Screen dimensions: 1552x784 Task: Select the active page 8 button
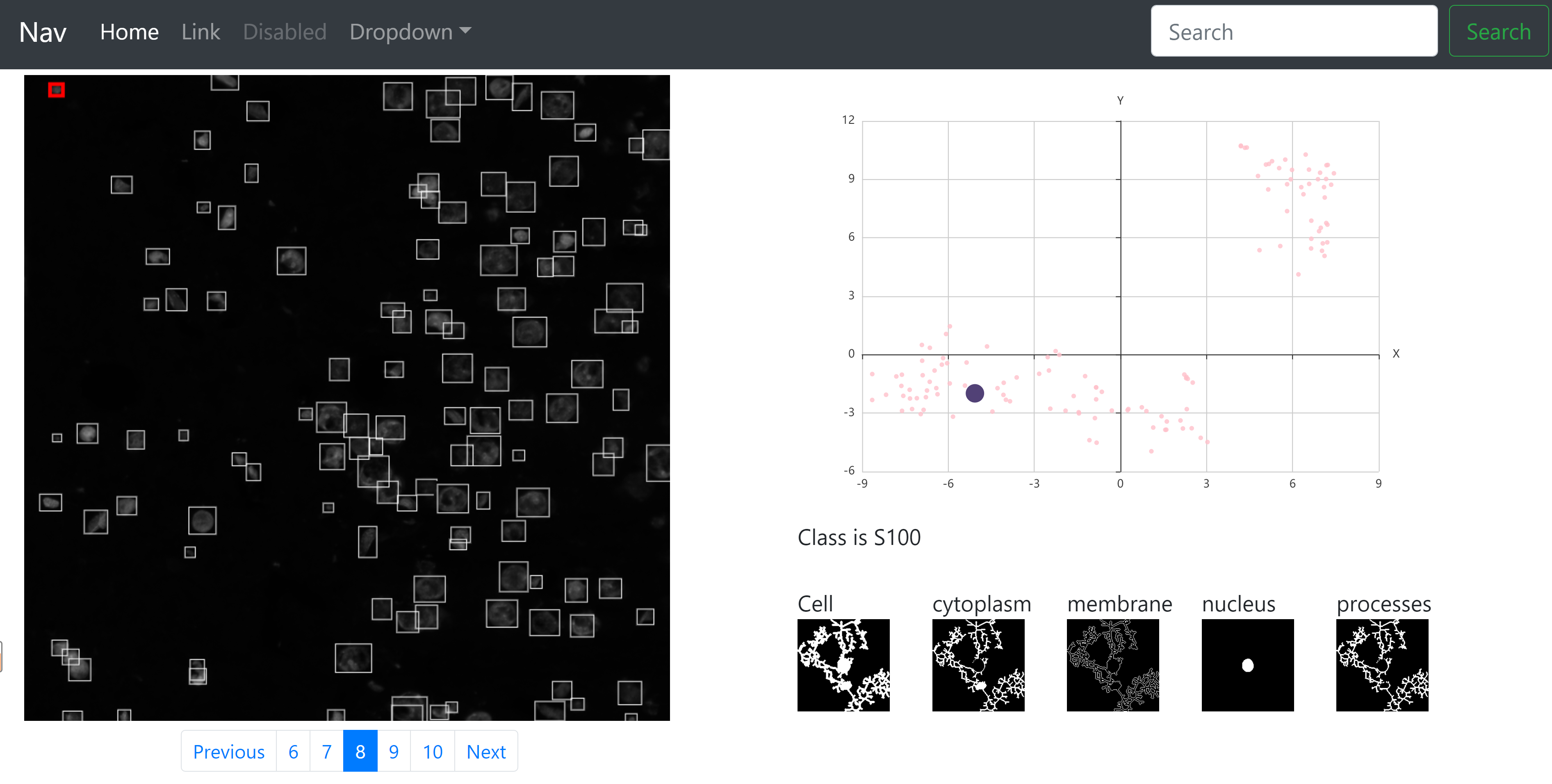[x=360, y=751]
